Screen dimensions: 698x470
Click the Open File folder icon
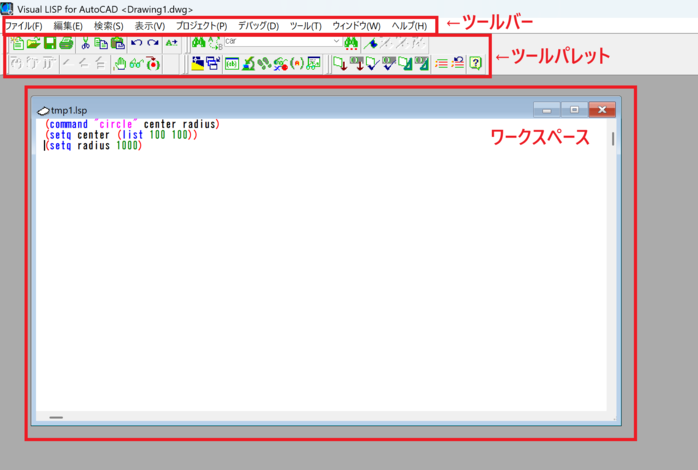pos(33,43)
